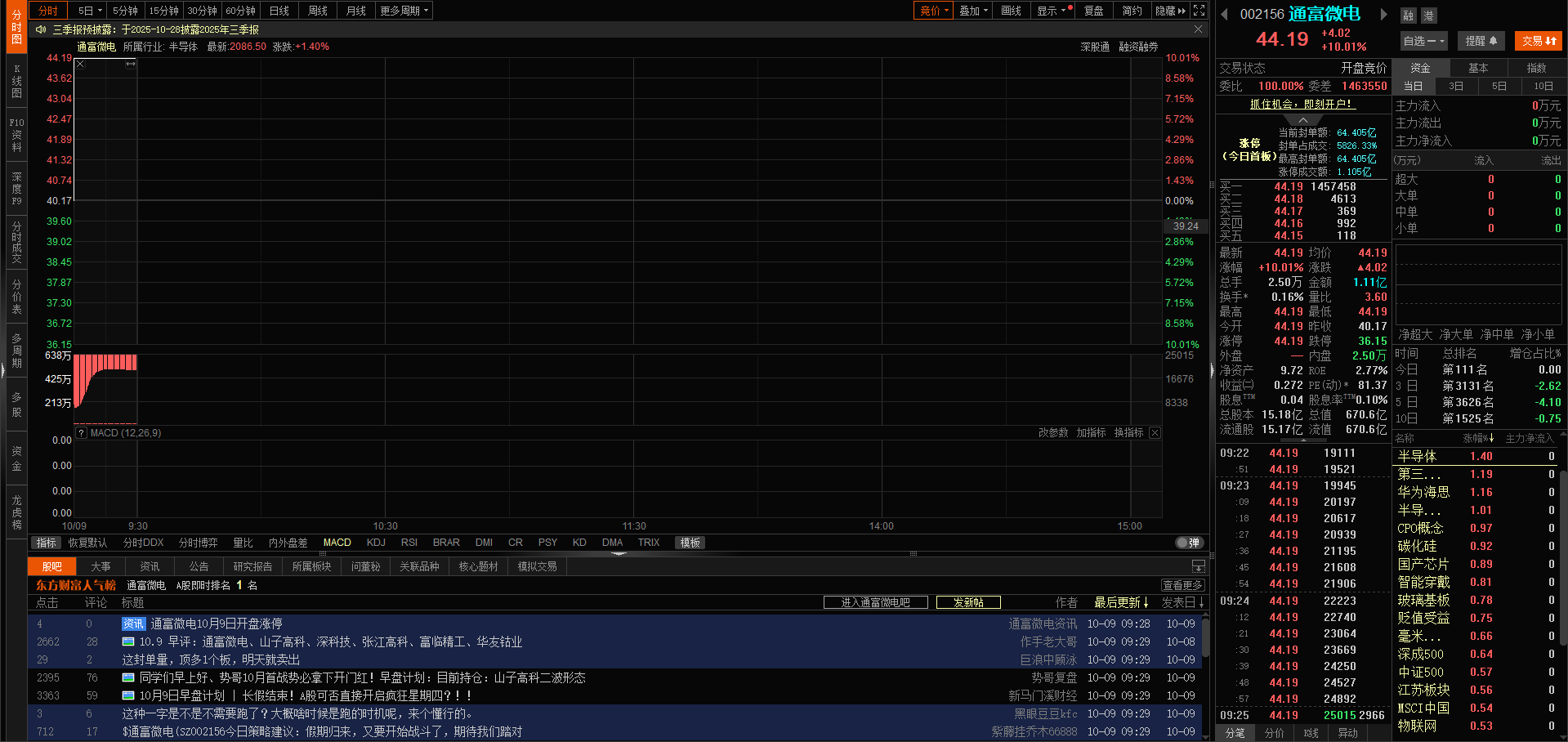Open the orange 交易 trade button

[1539, 41]
